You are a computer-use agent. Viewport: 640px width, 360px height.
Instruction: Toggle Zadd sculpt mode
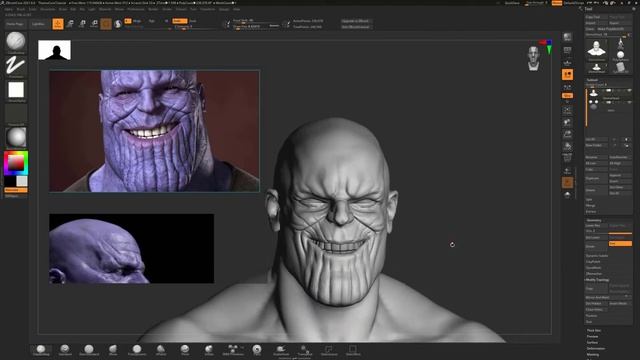point(180,21)
